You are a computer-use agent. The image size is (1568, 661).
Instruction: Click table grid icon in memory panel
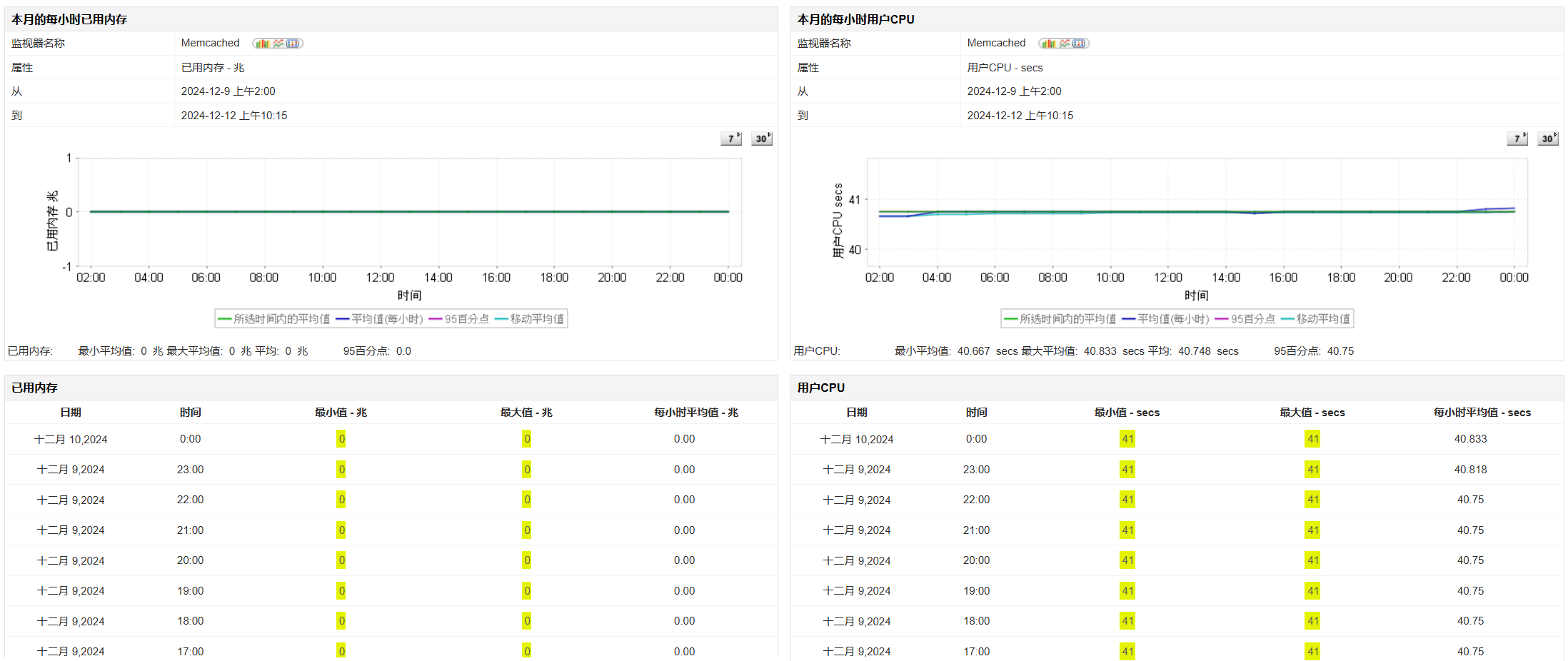[x=293, y=44]
